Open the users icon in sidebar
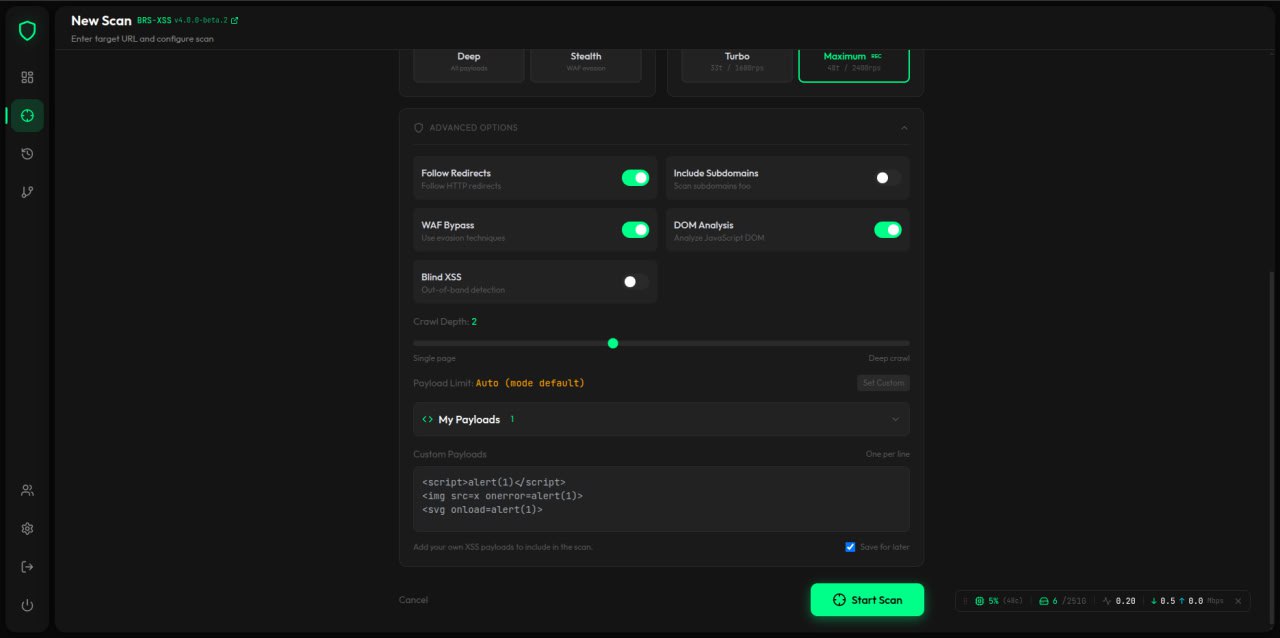Viewport: 1280px width, 638px height. click(27, 490)
